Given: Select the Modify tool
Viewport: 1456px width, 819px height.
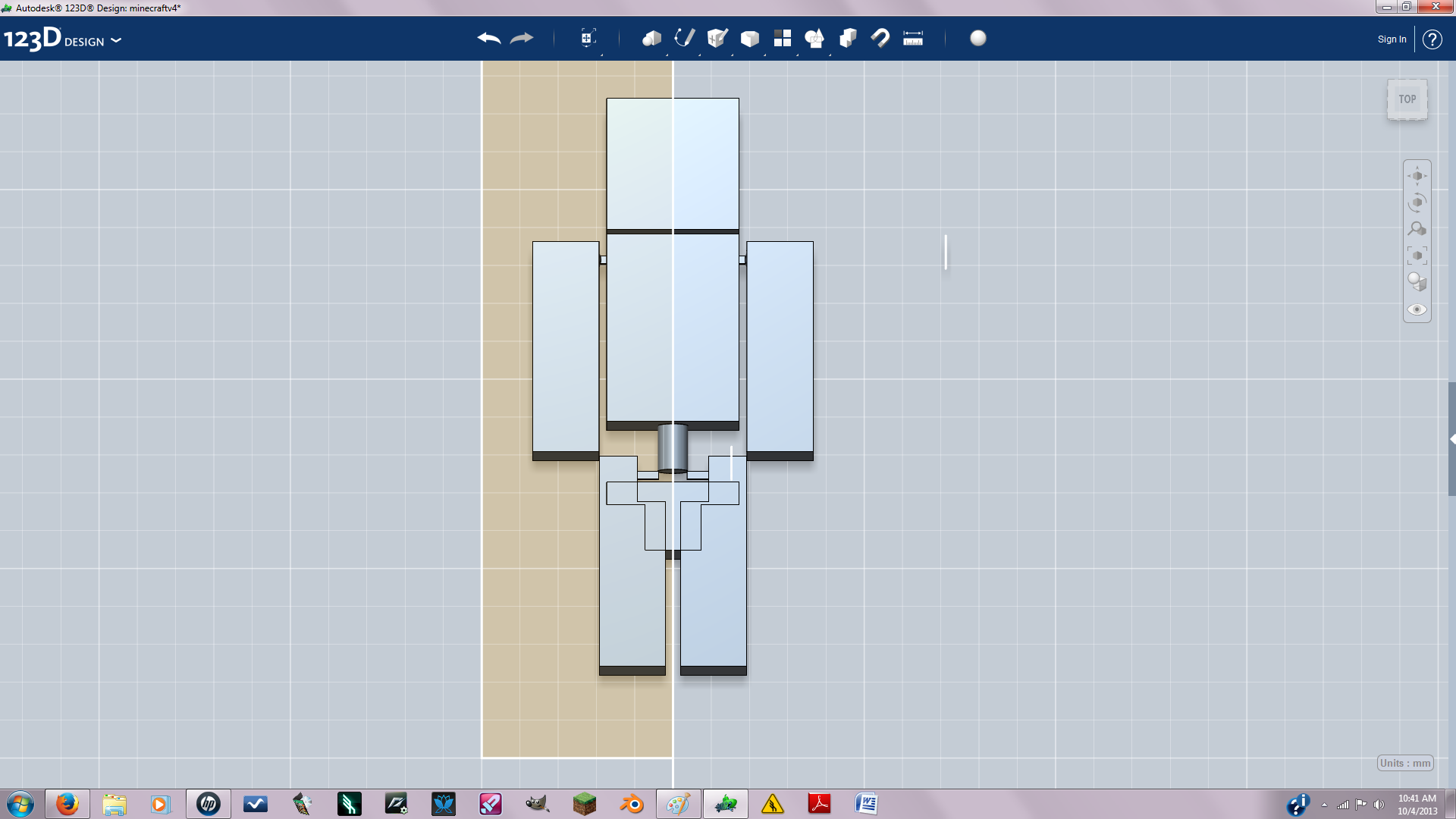Looking at the screenshot, I should tap(749, 39).
